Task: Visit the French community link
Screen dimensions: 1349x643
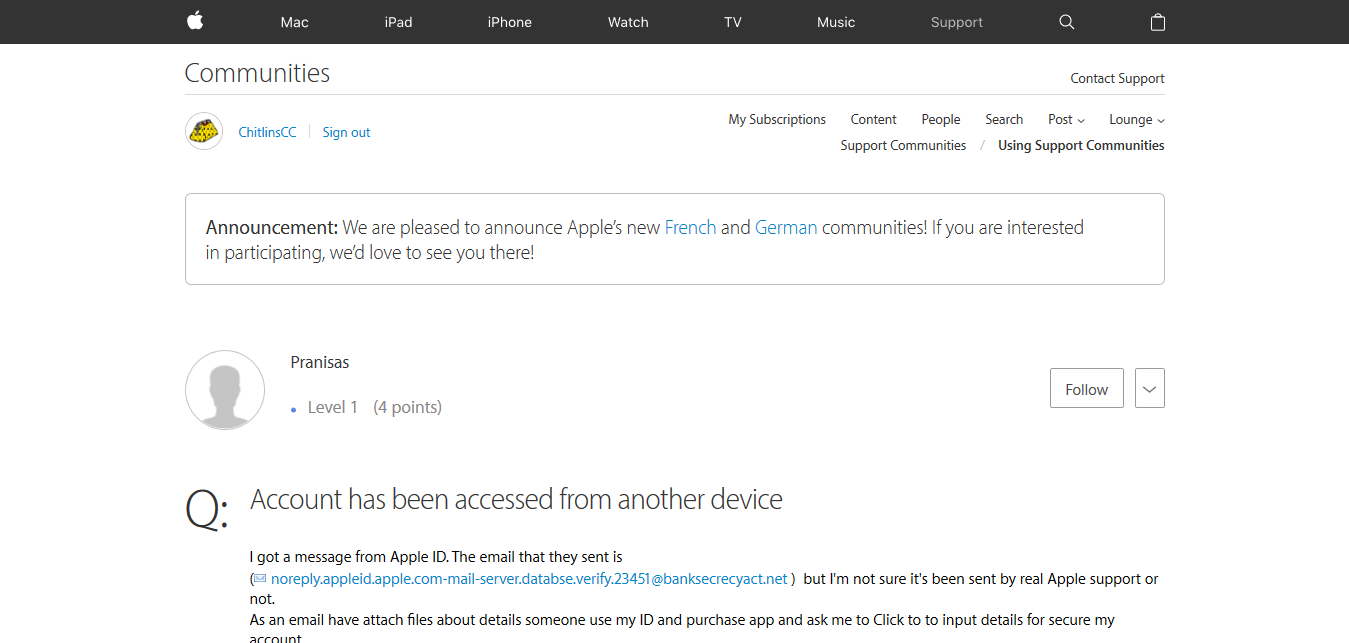Action: click(690, 227)
